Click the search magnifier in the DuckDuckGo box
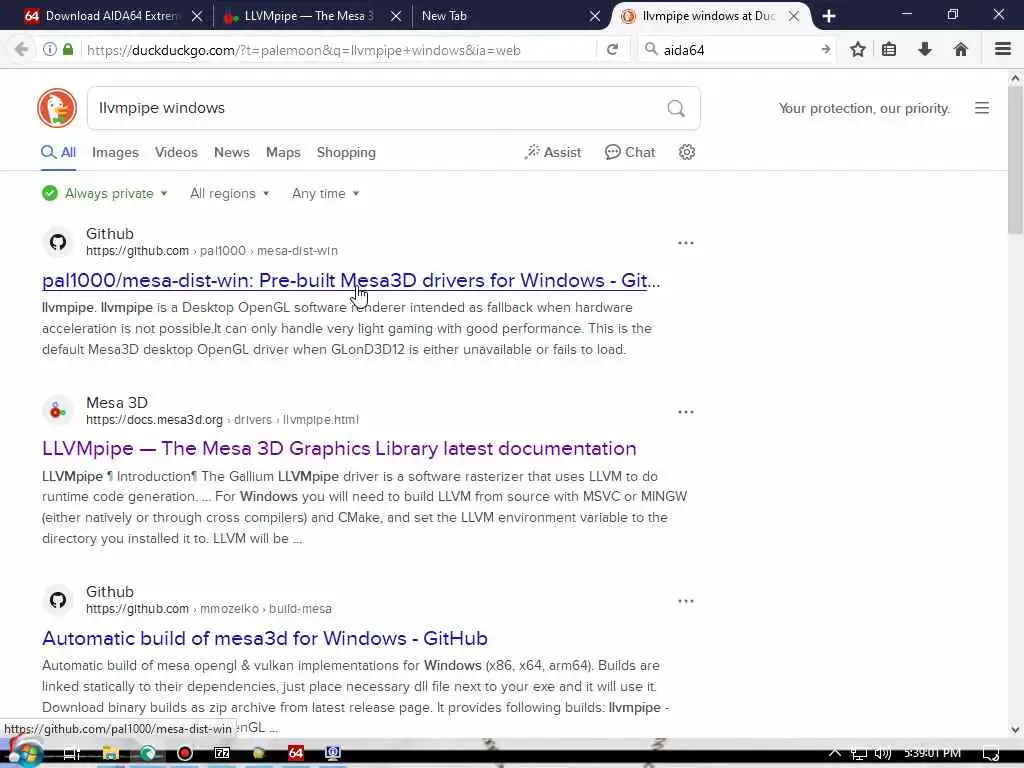Viewport: 1024px width, 768px height. coord(676,108)
